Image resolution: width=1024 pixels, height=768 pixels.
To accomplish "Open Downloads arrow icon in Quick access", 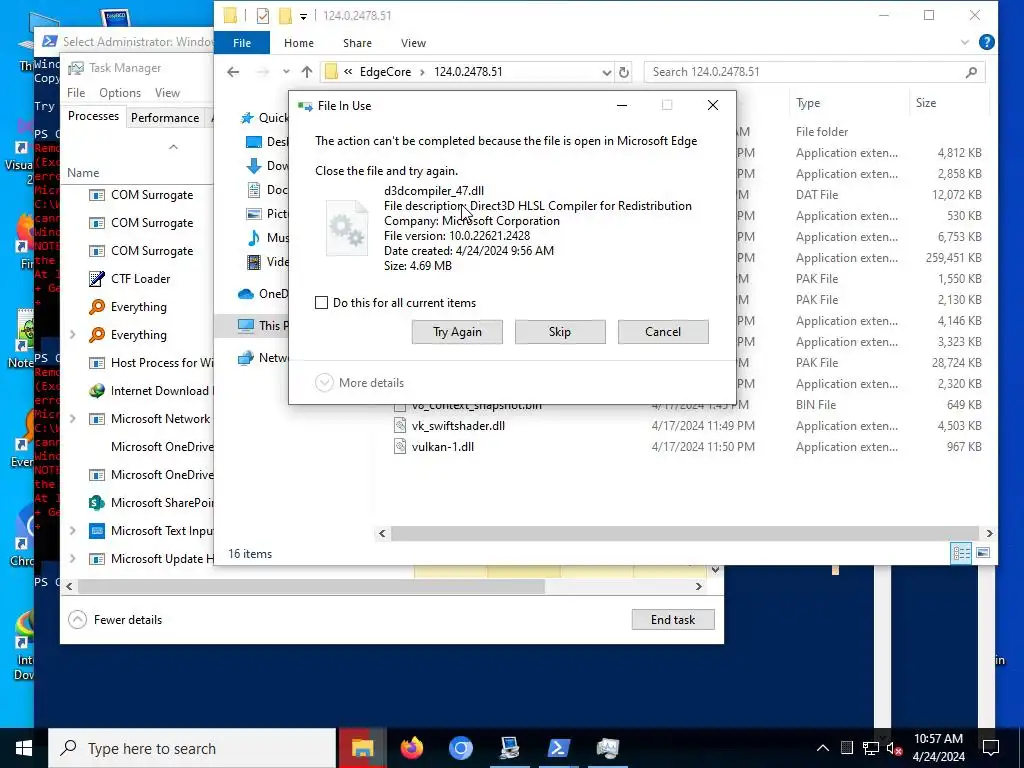I will (254, 166).
